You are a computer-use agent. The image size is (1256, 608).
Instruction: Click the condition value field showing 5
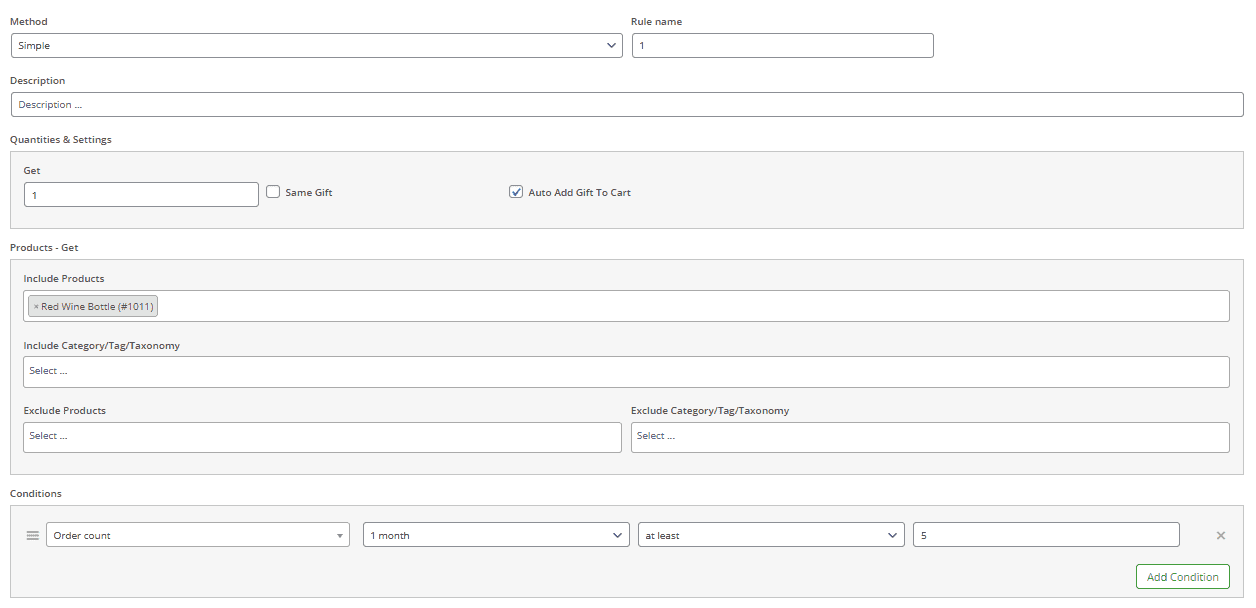tap(1046, 534)
